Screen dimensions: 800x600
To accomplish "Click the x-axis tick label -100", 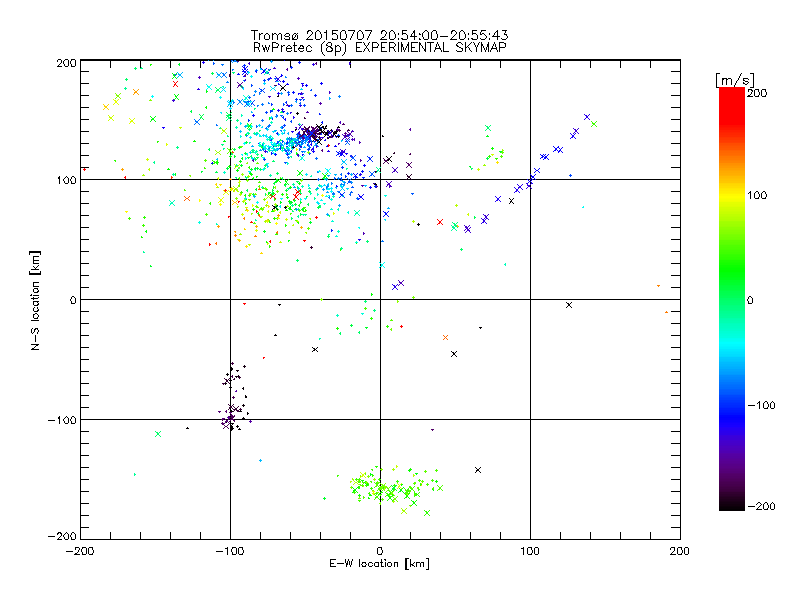I will click(x=230, y=551).
